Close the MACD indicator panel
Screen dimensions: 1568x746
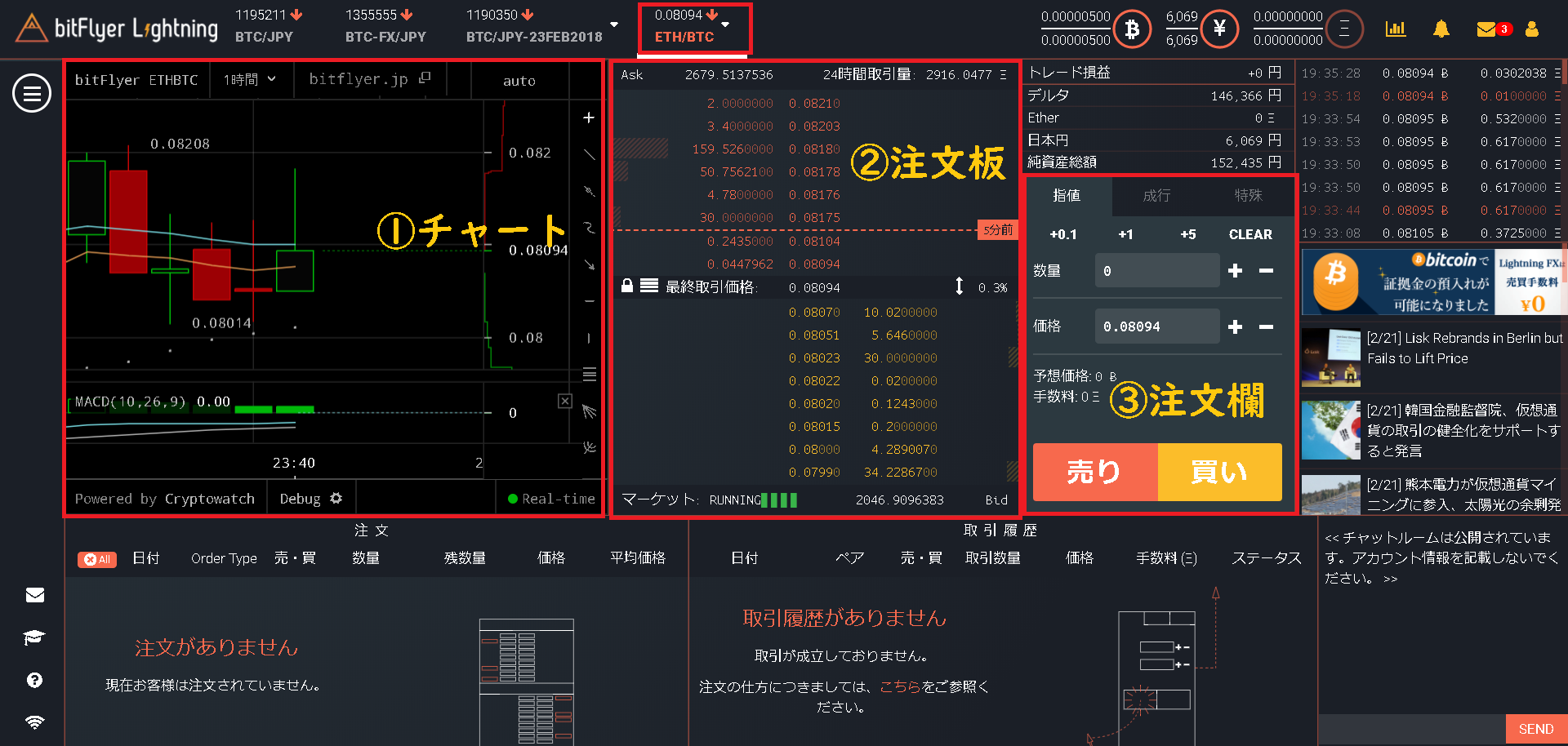point(564,401)
